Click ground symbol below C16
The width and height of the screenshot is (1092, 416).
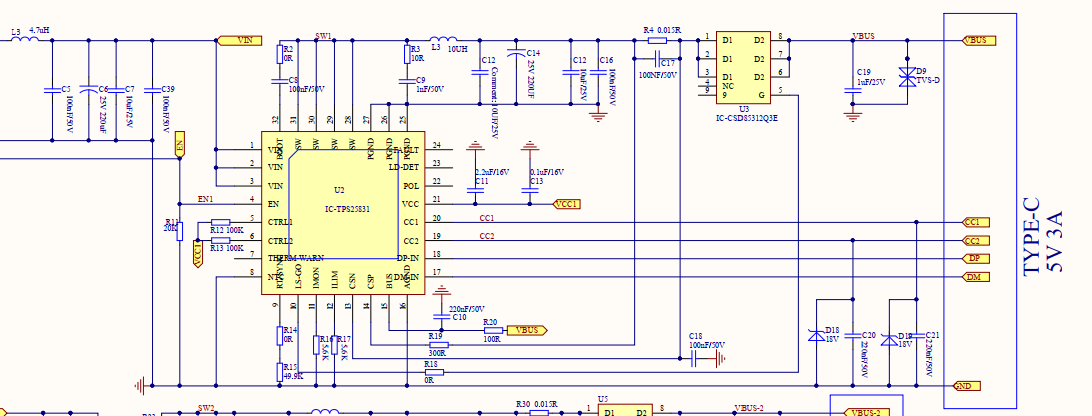coord(597,116)
